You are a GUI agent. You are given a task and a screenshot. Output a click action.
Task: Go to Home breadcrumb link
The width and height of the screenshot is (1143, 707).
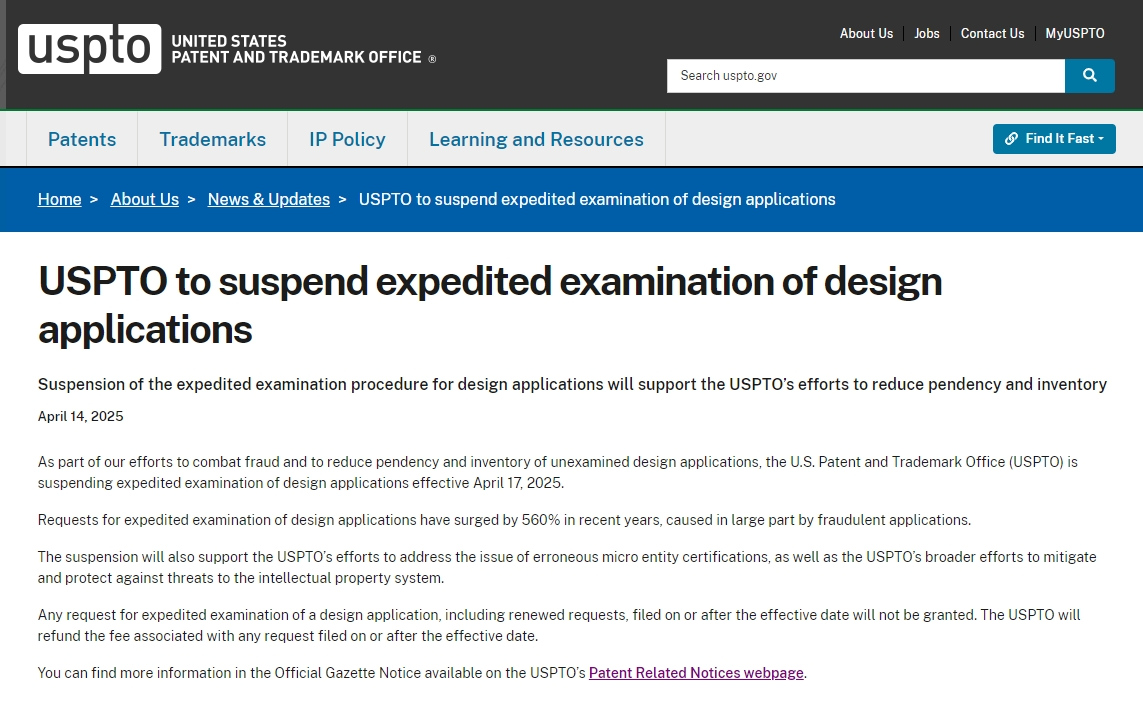coord(60,199)
